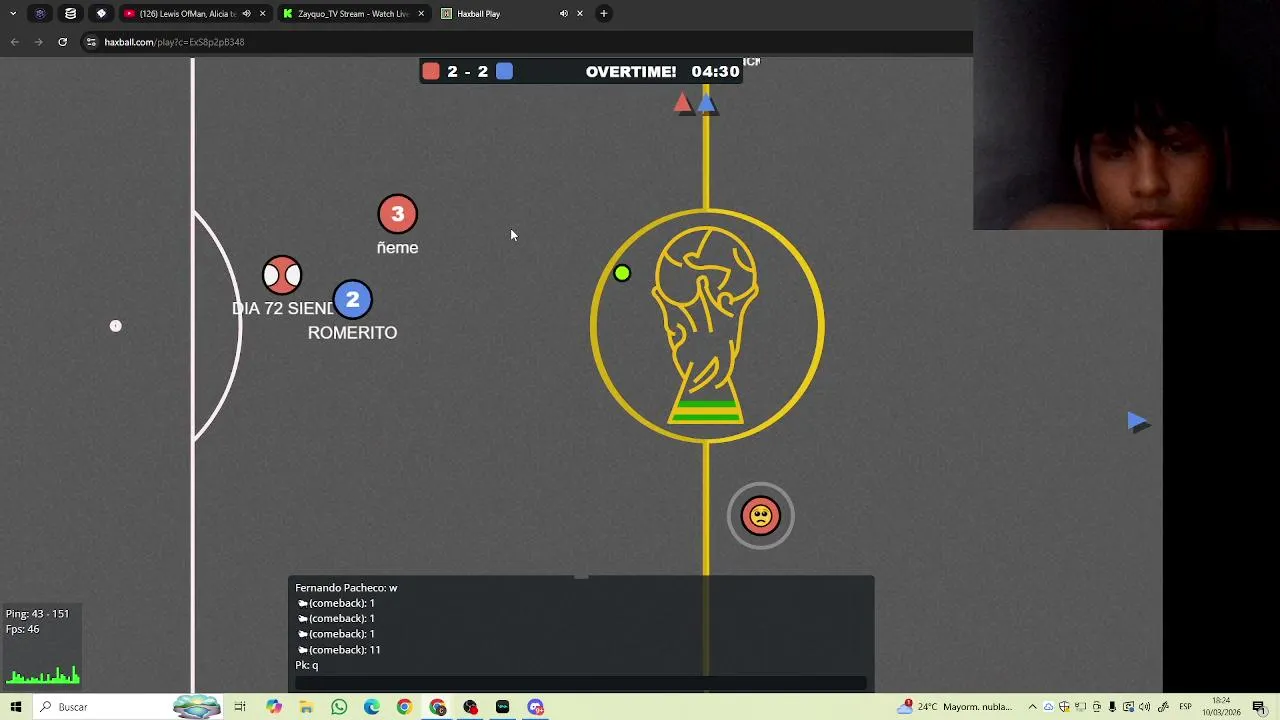Open the Copilot taskbar icon
Image resolution: width=1280 pixels, height=720 pixels.
274,707
